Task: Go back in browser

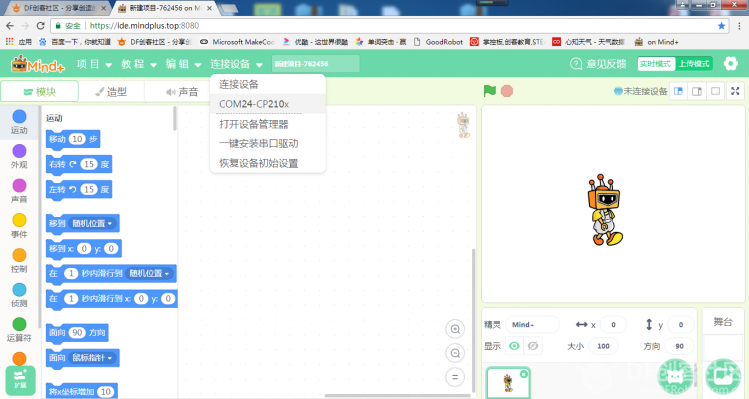Action: point(10,26)
